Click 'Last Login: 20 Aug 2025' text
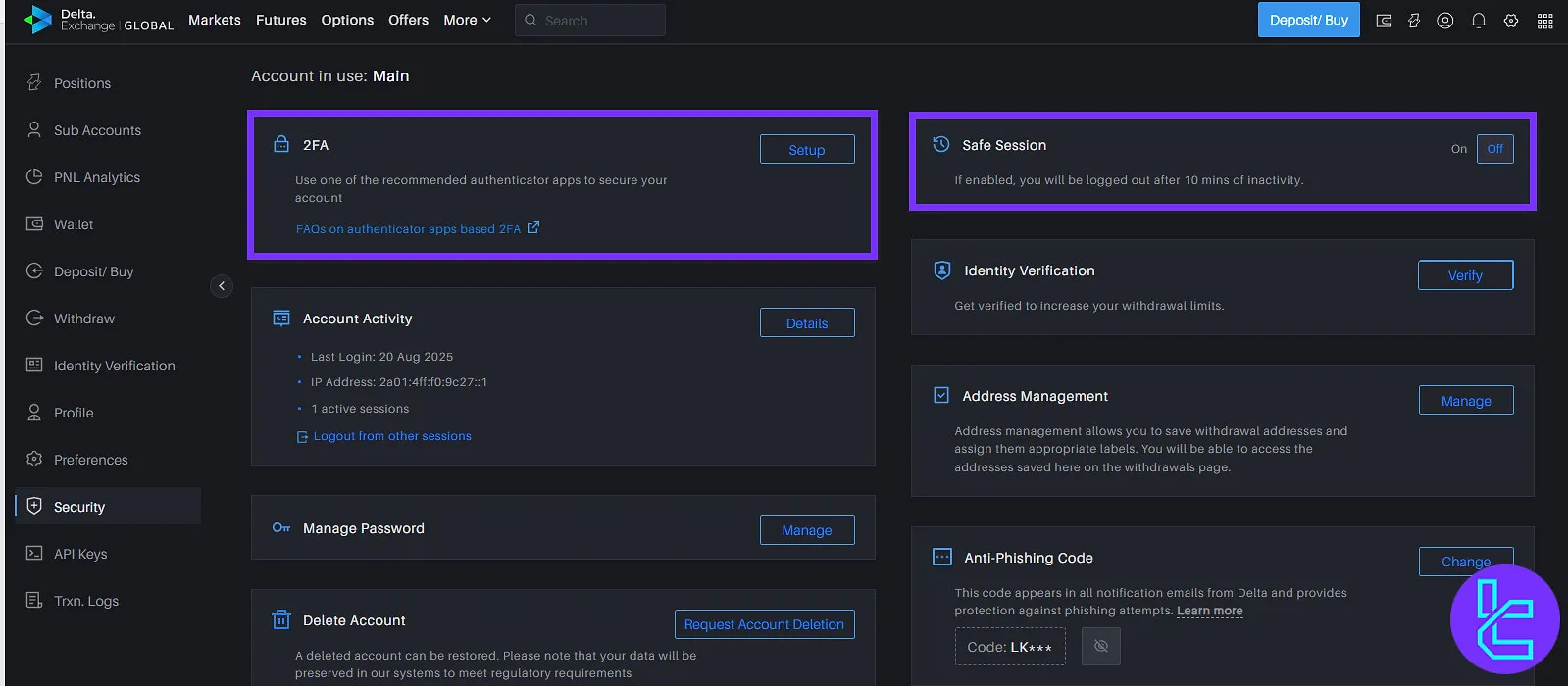The width and height of the screenshot is (1568, 686). pos(381,357)
